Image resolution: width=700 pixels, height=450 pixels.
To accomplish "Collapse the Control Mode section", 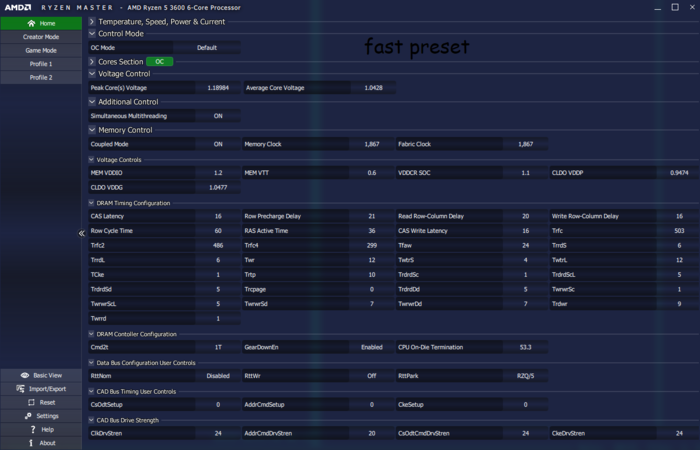I will [x=92, y=33].
